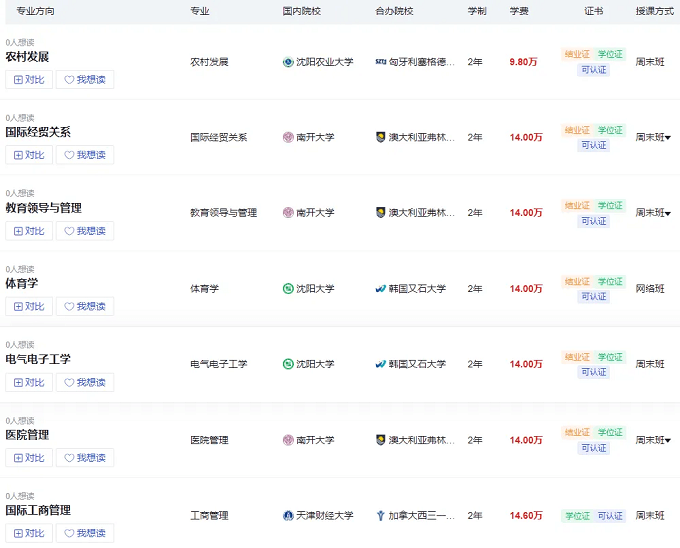Open the 教育领导与管理 program title
Screen dimensions: 680x548
click(43, 208)
